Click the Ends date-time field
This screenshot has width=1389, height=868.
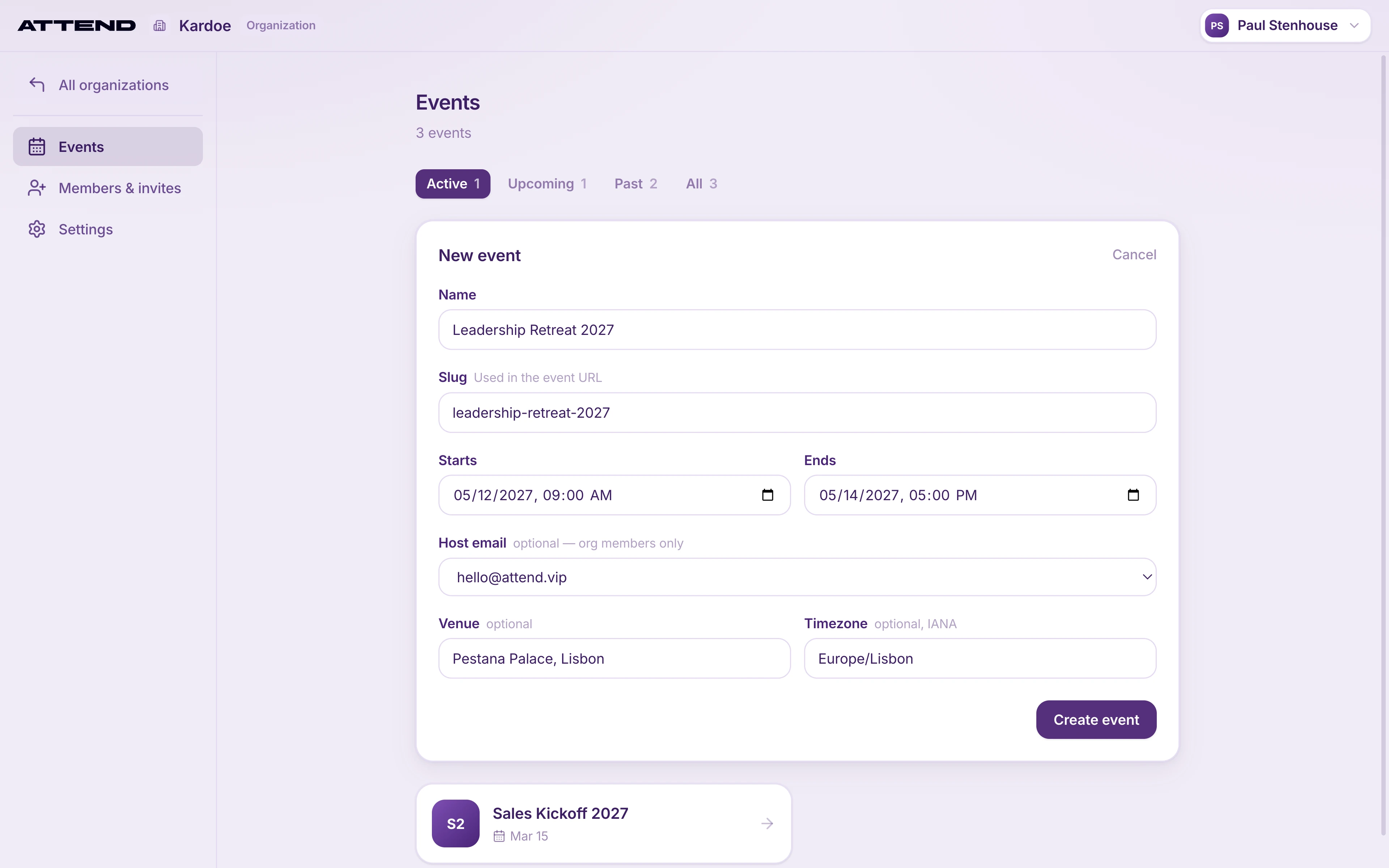pyautogui.click(x=980, y=495)
